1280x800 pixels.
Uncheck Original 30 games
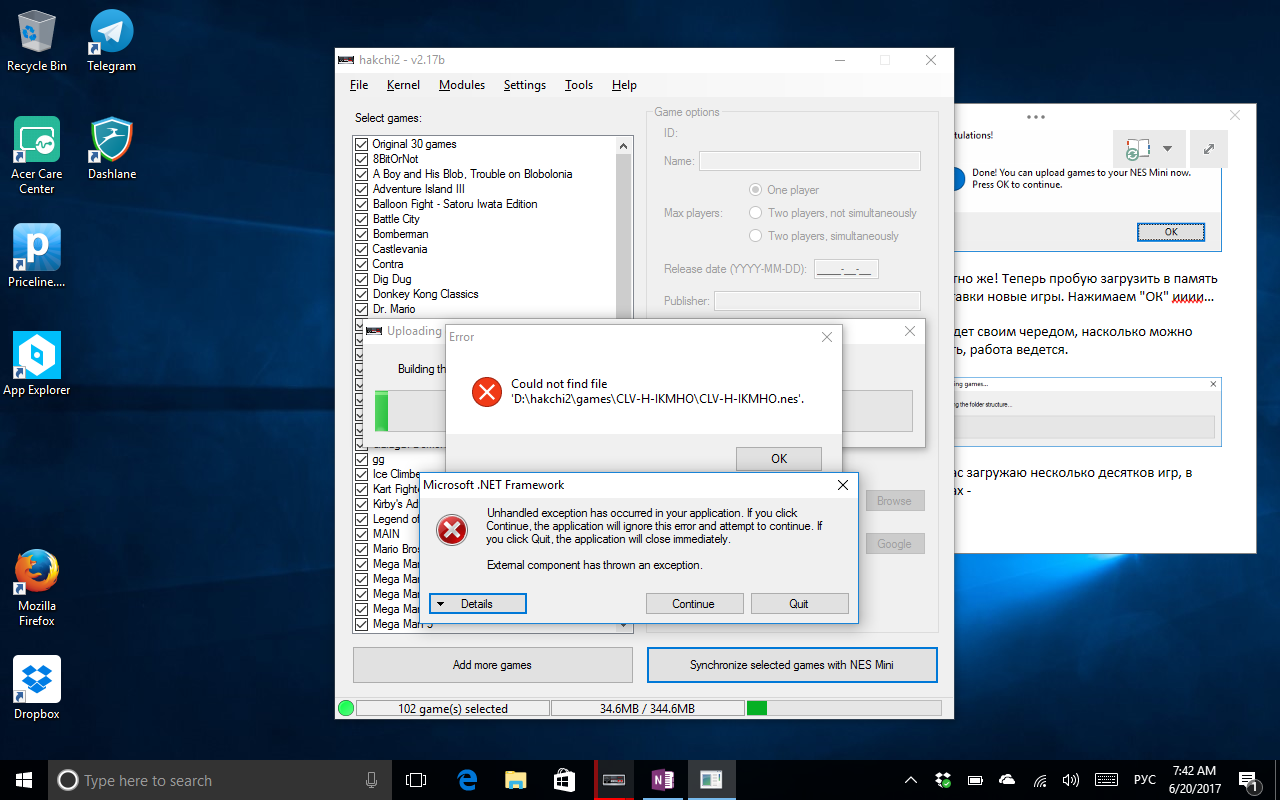tap(362, 144)
